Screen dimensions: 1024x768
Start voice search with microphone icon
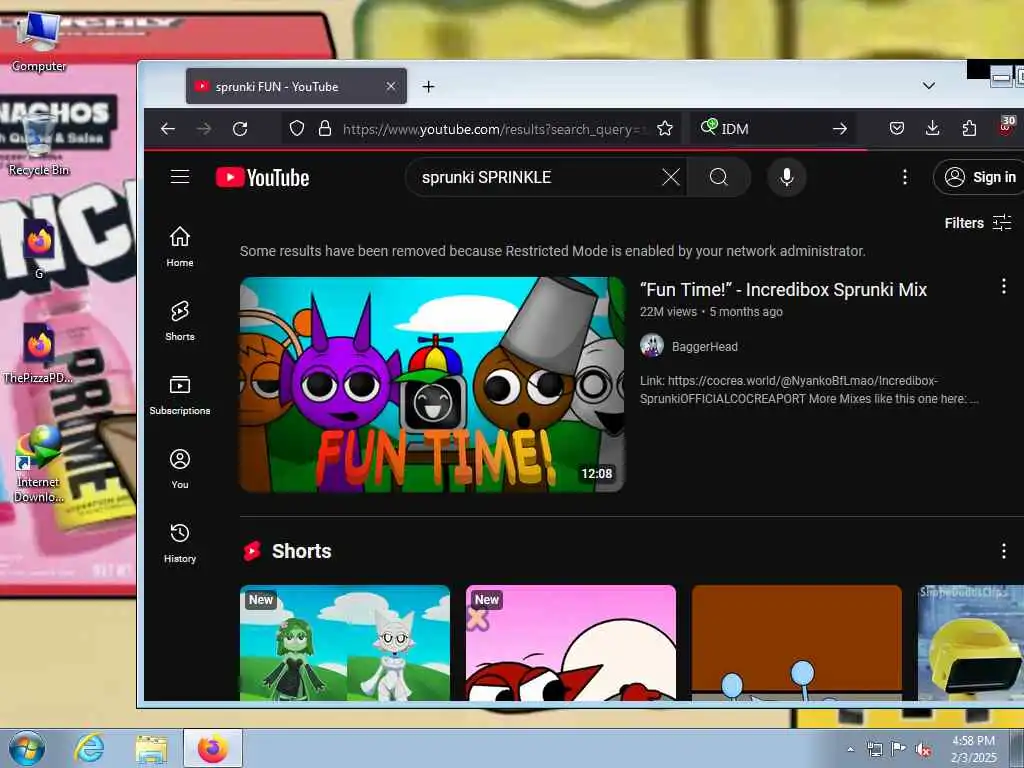(787, 177)
